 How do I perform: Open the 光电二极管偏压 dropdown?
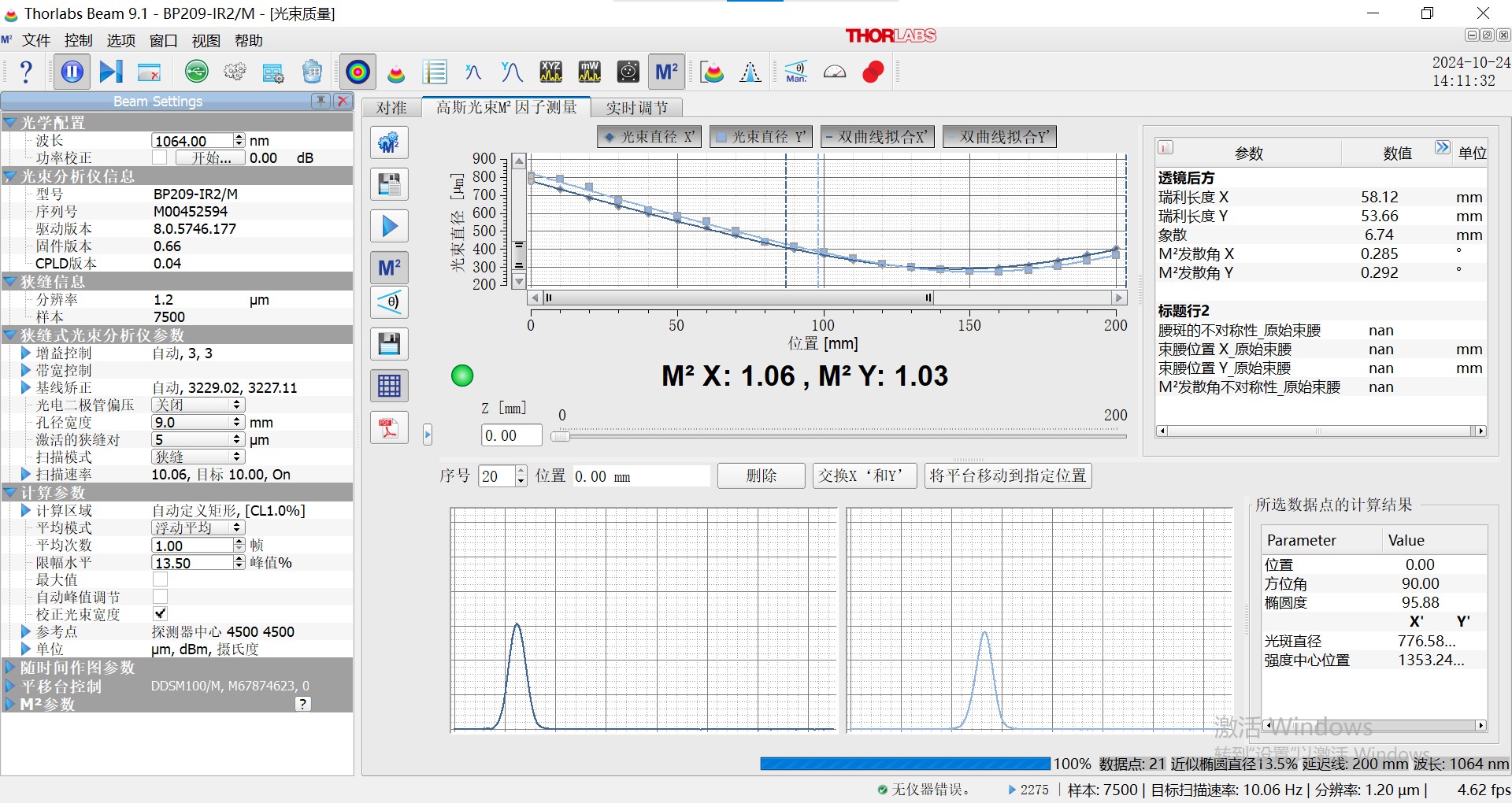[198, 405]
